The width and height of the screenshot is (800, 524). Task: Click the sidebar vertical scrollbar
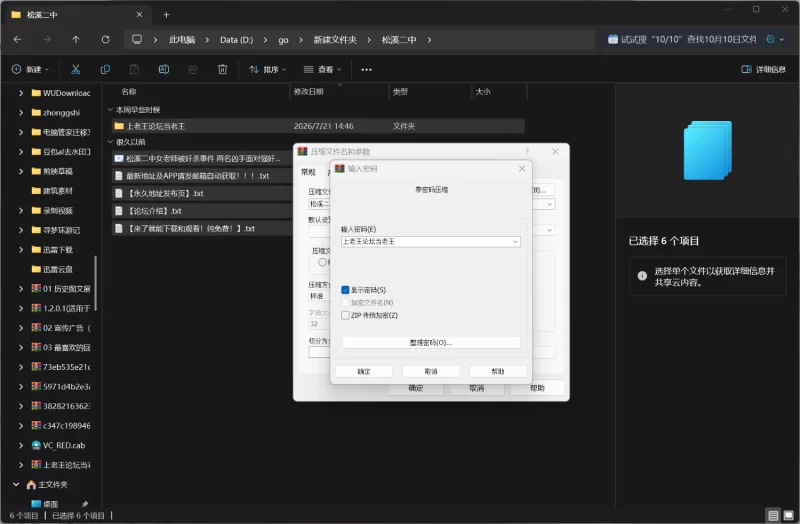click(95, 283)
